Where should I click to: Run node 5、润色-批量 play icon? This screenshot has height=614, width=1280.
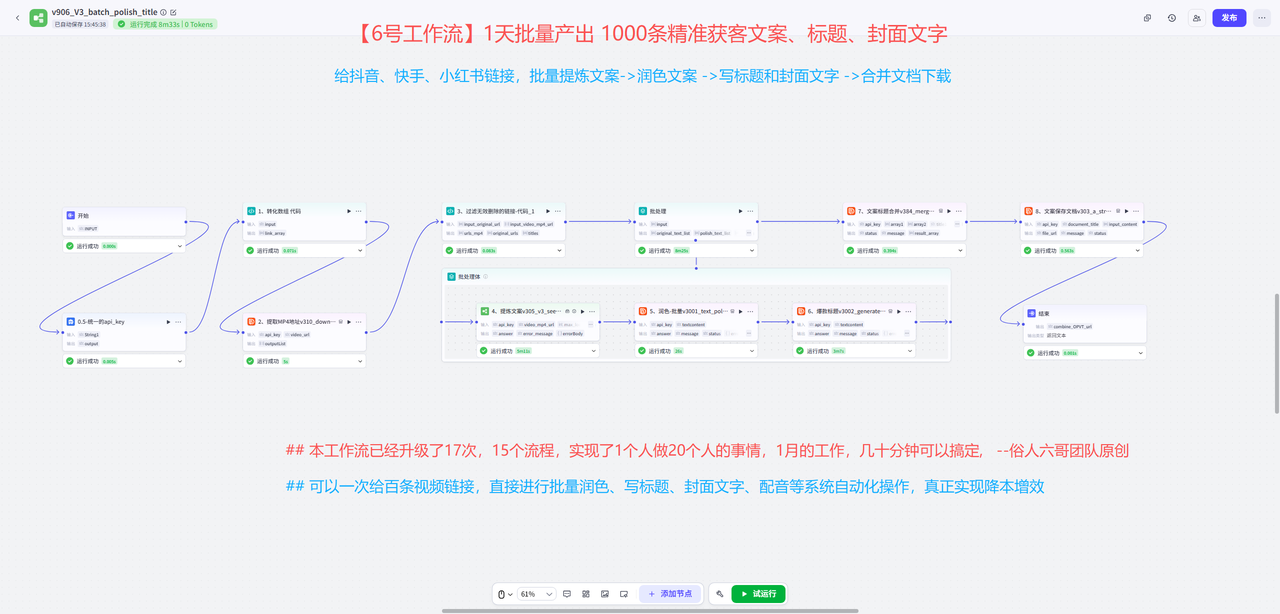coord(741,311)
